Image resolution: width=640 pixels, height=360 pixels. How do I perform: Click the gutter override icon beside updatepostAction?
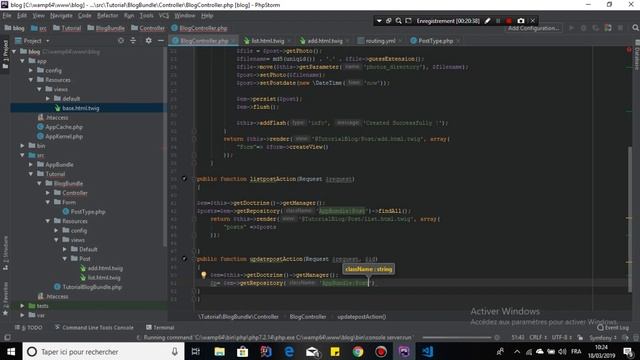184,259
